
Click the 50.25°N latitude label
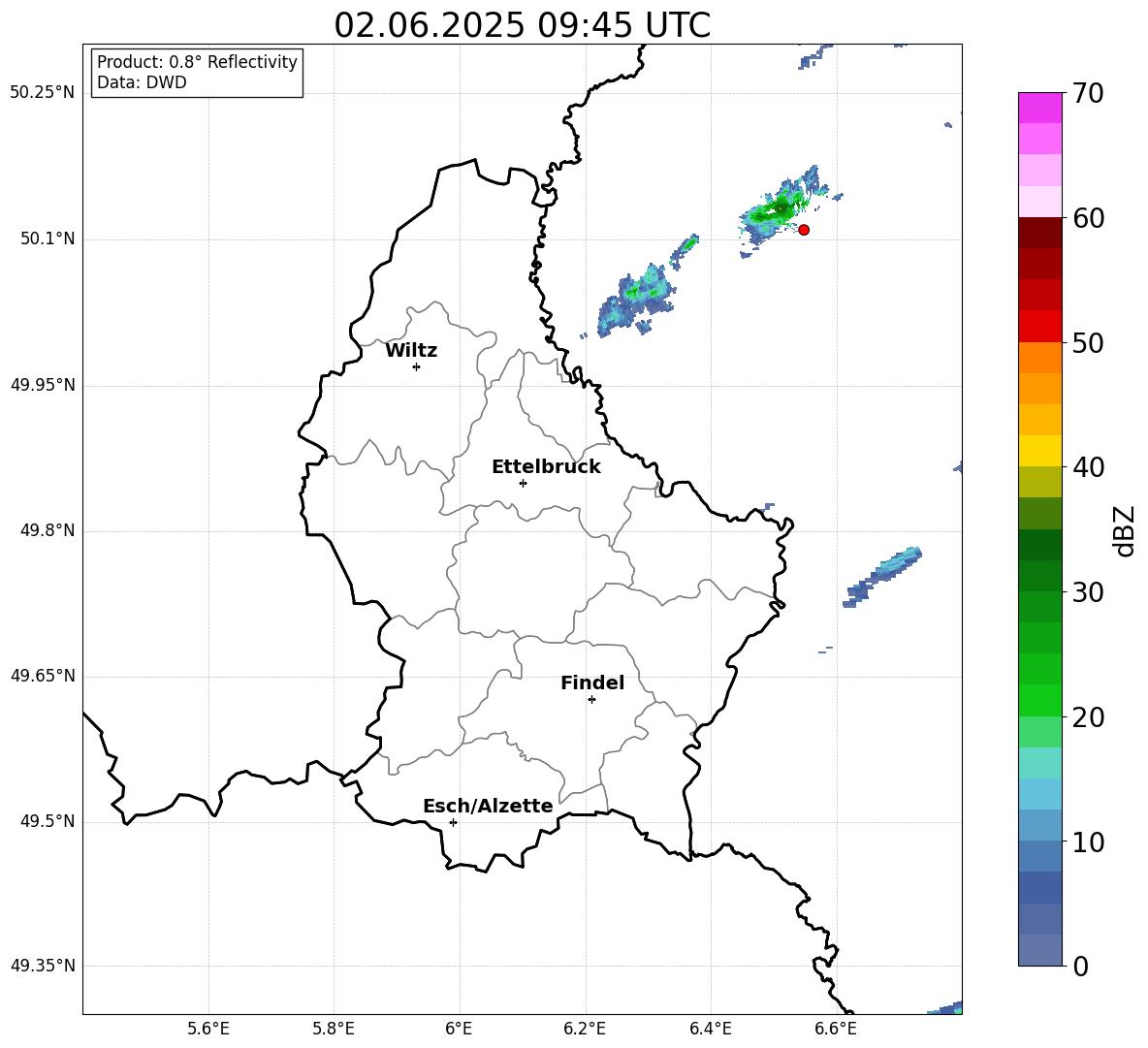43,93
